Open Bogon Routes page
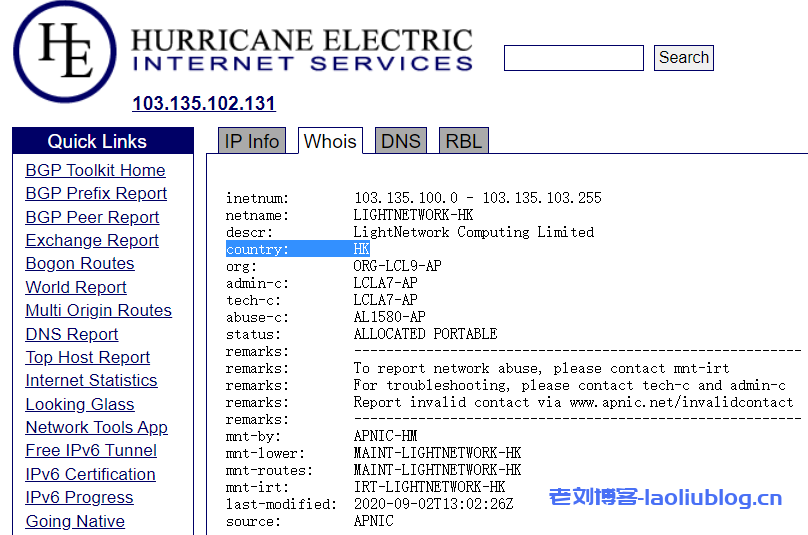The width and height of the screenshot is (808, 535). click(x=80, y=263)
